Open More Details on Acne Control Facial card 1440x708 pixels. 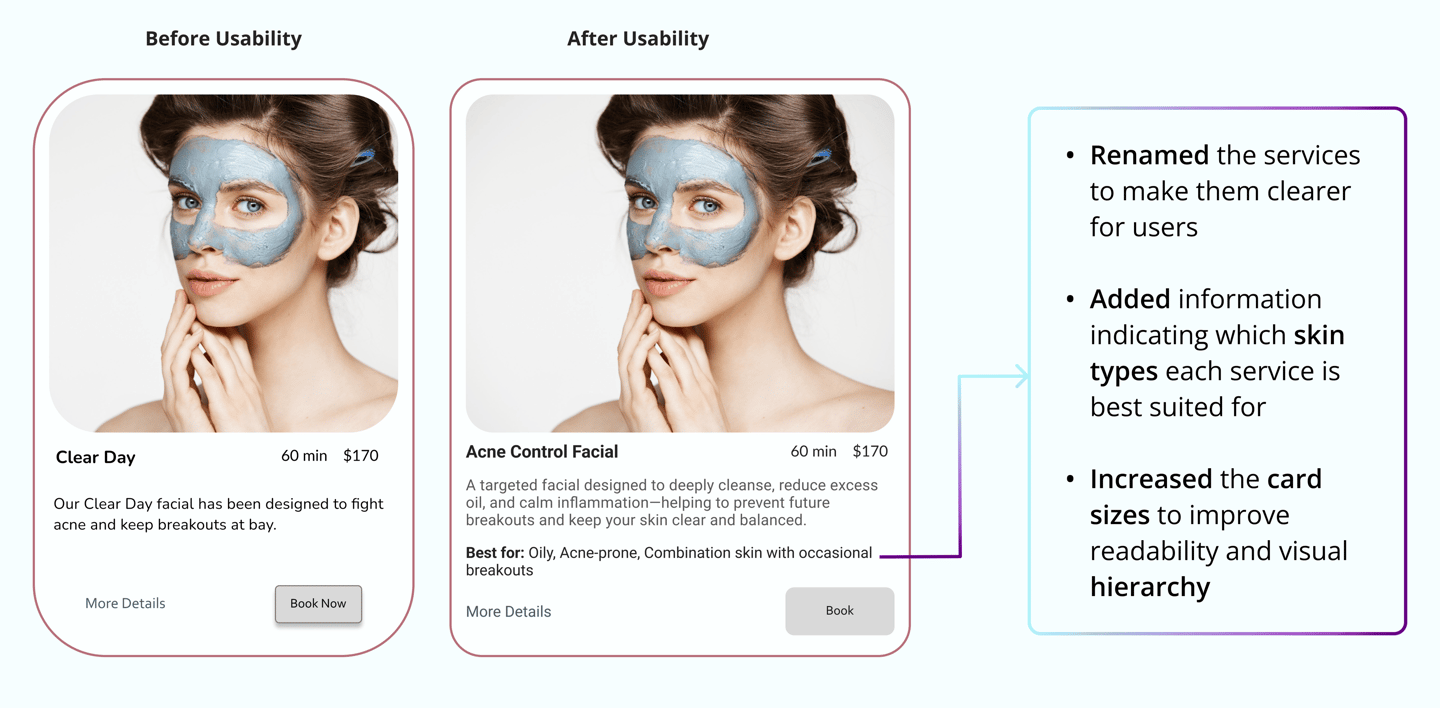pos(508,612)
